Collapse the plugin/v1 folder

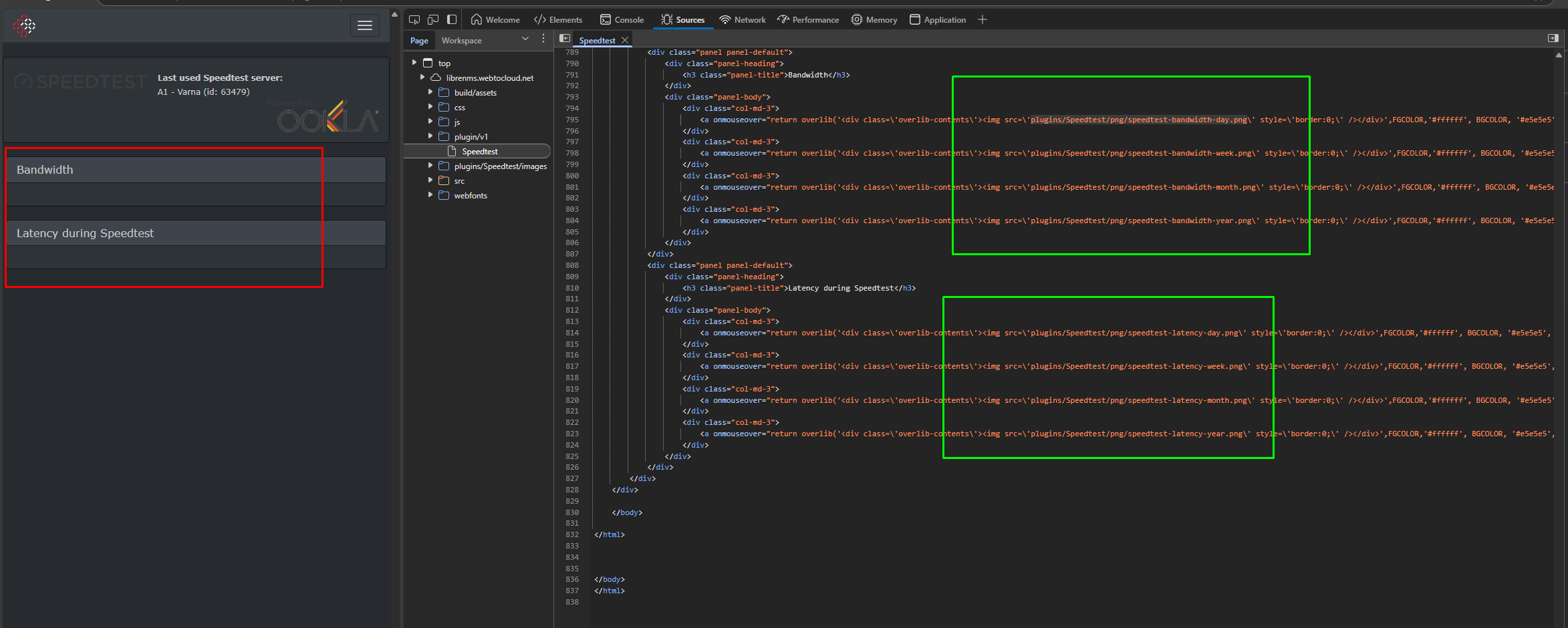click(x=430, y=136)
